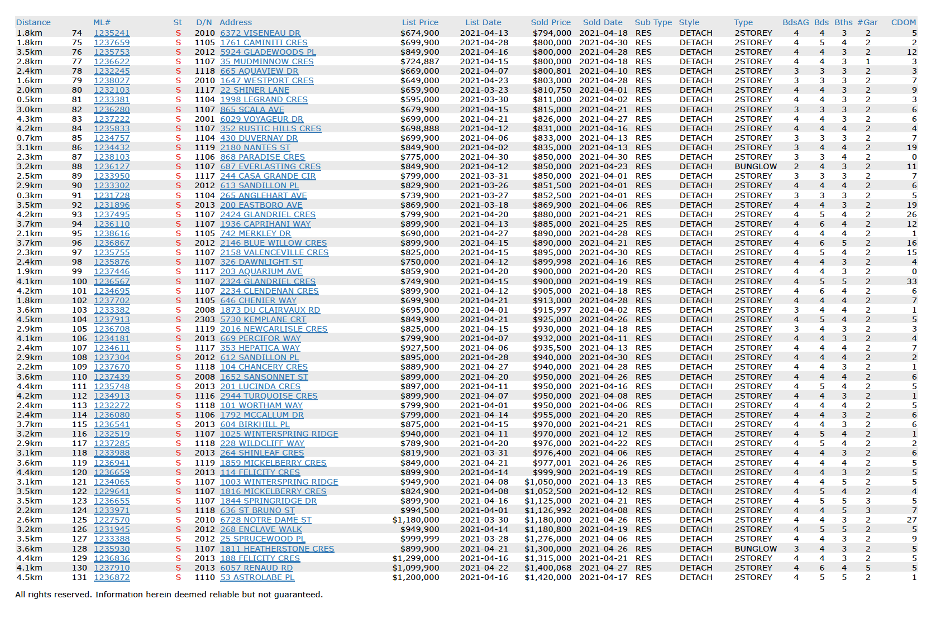Click ML# 1235241 listing link
936x624 pixels.
coord(111,32)
